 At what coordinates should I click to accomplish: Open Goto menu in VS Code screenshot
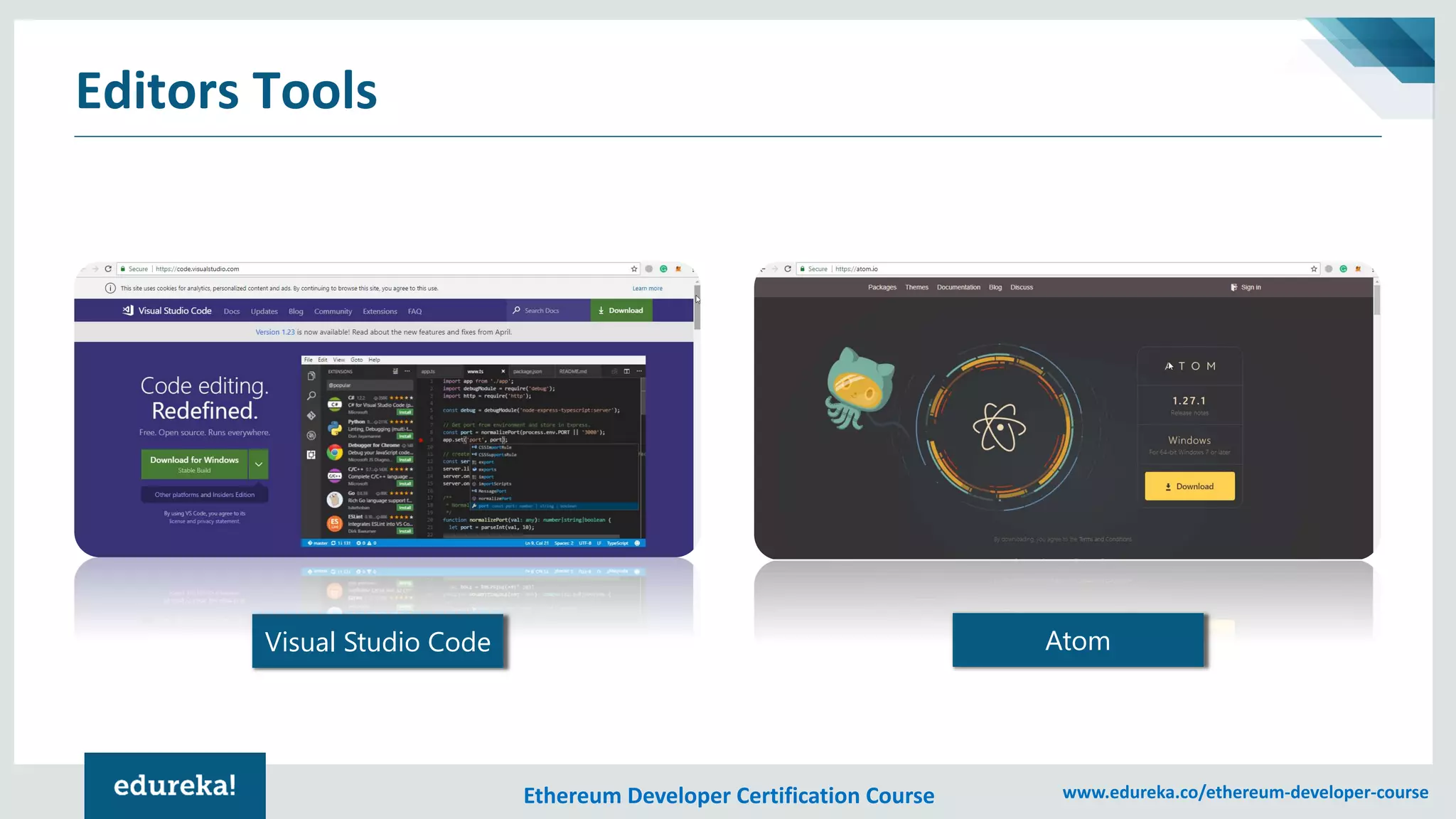pyautogui.click(x=356, y=360)
